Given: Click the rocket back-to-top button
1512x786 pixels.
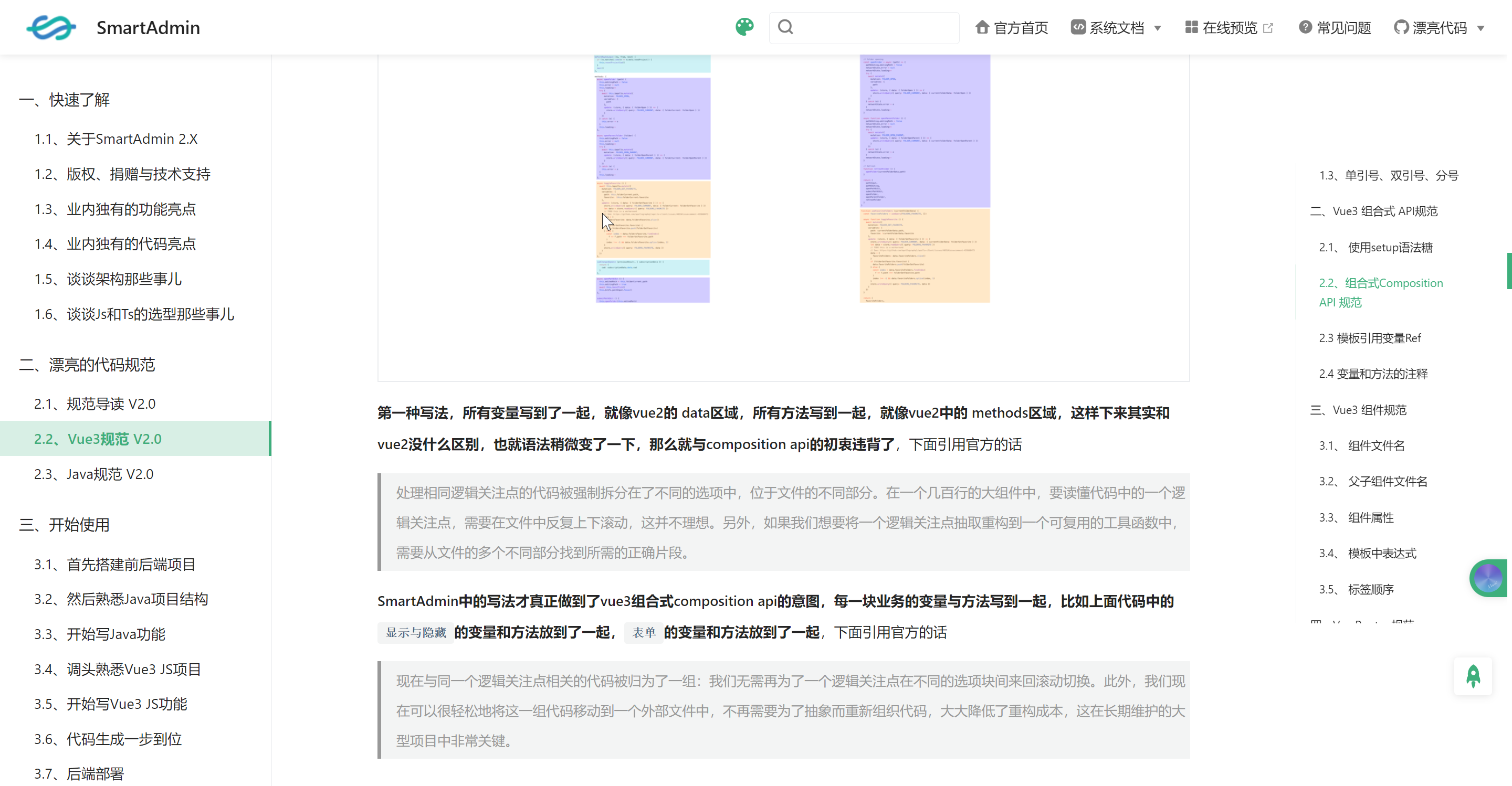Looking at the screenshot, I should pos(1473,676).
